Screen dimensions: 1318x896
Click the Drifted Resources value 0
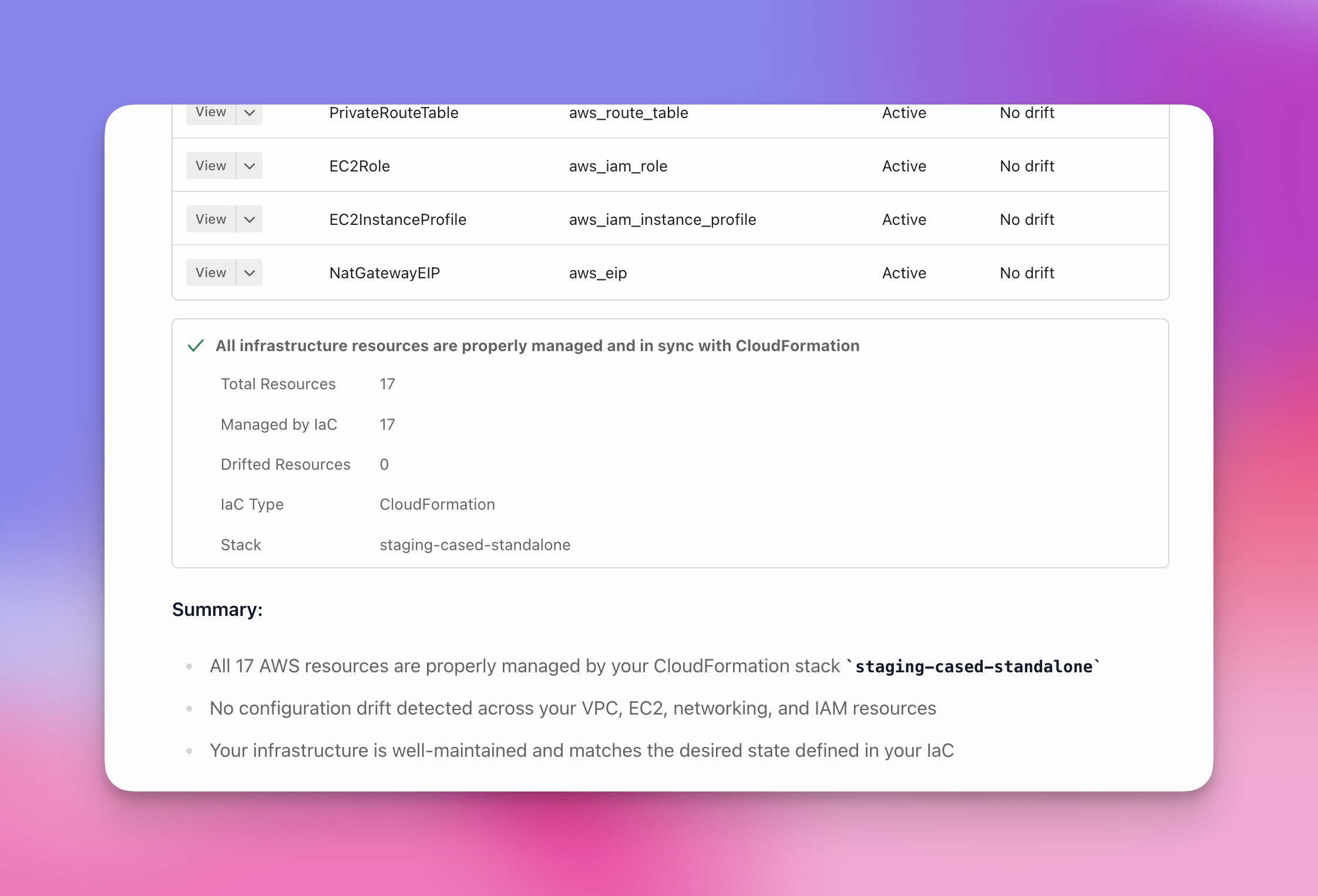tap(384, 464)
